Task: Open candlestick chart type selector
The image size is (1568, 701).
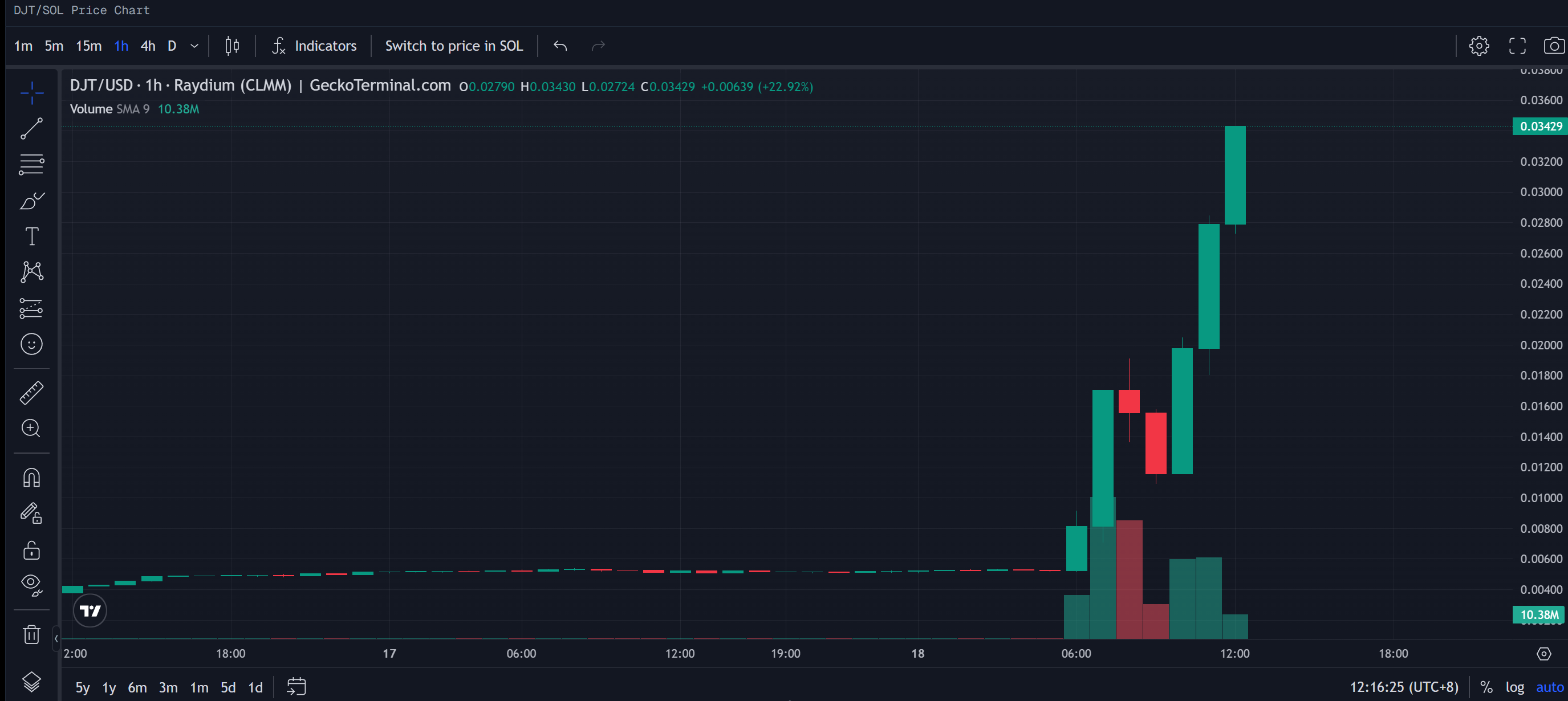Action: click(x=232, y=46)
